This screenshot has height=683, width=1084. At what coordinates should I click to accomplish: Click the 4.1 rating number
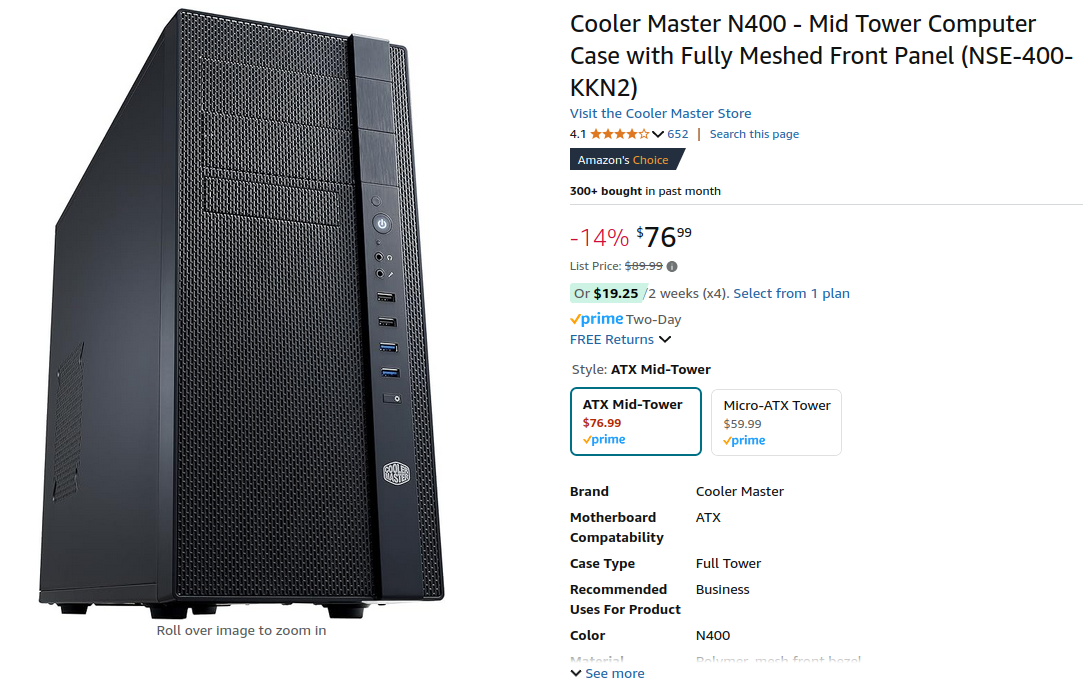tap(578, 134)
